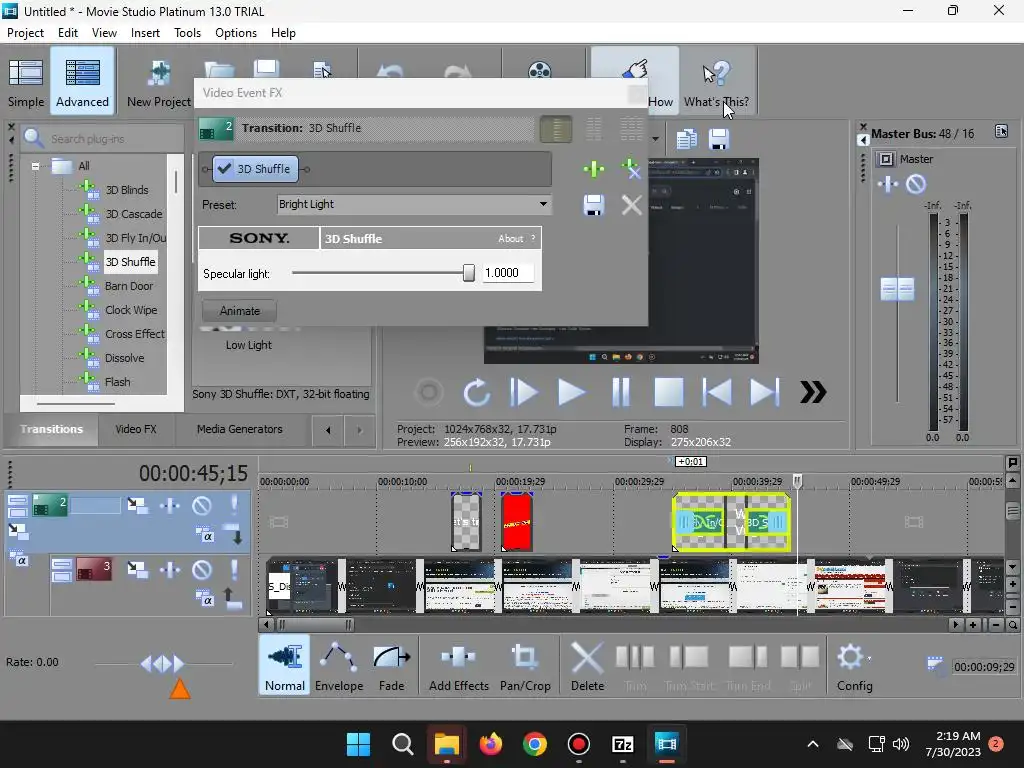Image resolution: width=1024 pixels, height=768 pixels.
Task: Toggle compositing mode alpha on track 3
Action: [x=205, y=600]
